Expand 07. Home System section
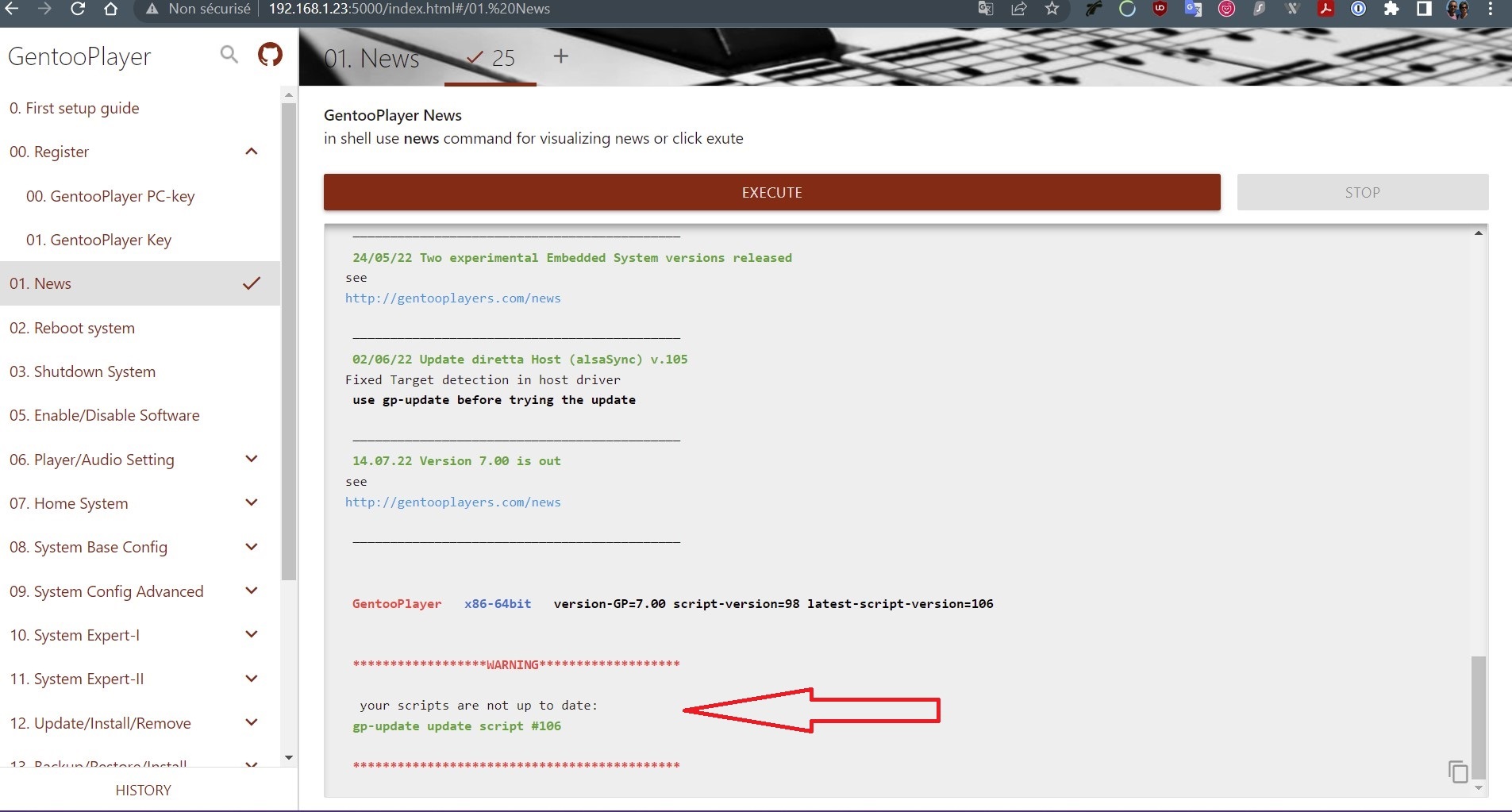The height and width of the screenshot is (812, 1512). (252, 502)
